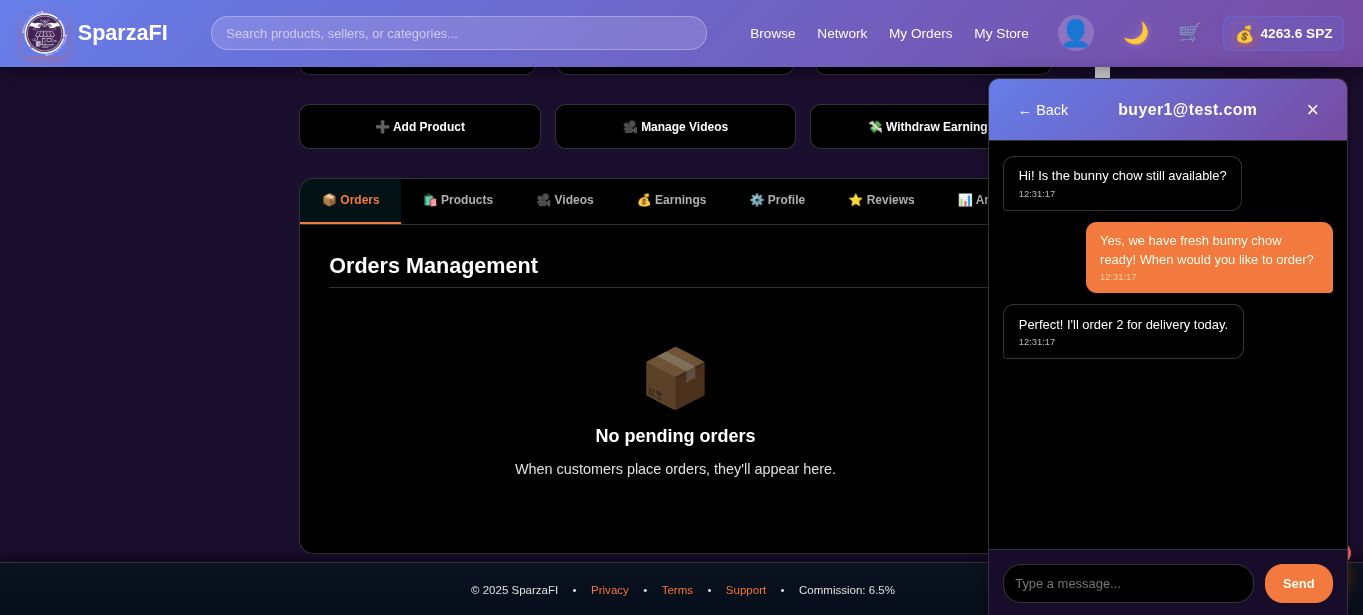Select the Earnings tab money bag icon
The image size is (1363, 615).
coord(645,200)
